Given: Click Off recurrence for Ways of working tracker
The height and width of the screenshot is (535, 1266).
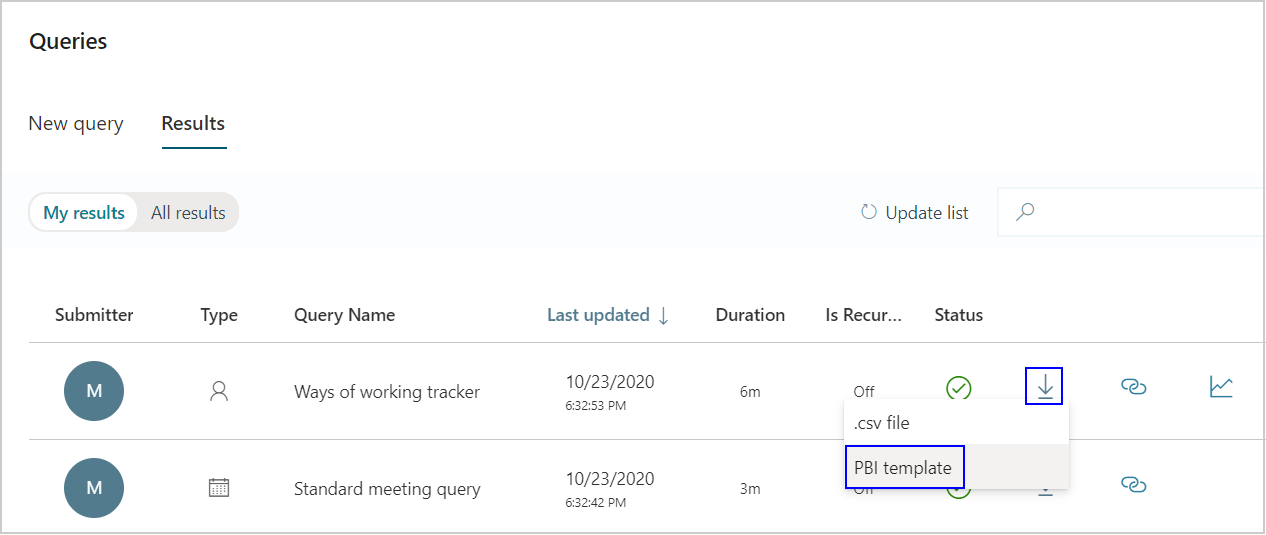Looking at the screenshot, I should [x=864, y=392].
